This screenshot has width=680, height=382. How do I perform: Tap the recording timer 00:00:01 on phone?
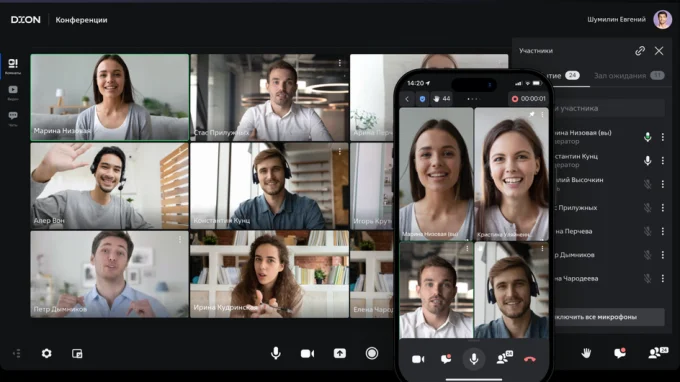point(528,99)
